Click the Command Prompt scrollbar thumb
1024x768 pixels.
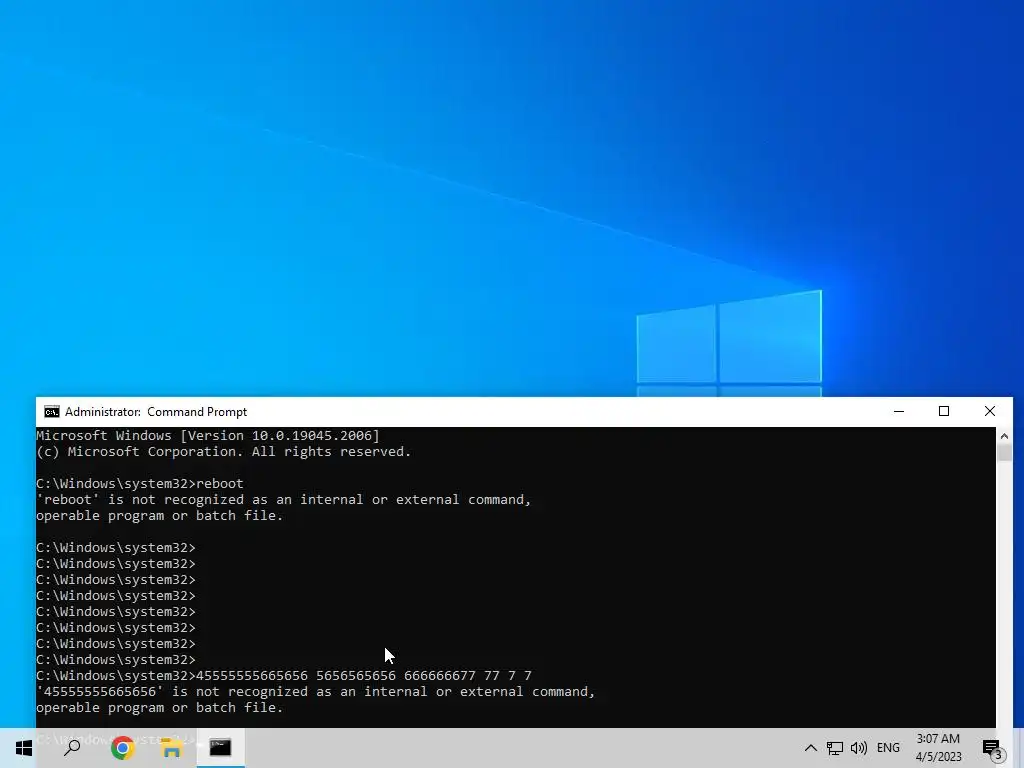[x=1004, y=453]
